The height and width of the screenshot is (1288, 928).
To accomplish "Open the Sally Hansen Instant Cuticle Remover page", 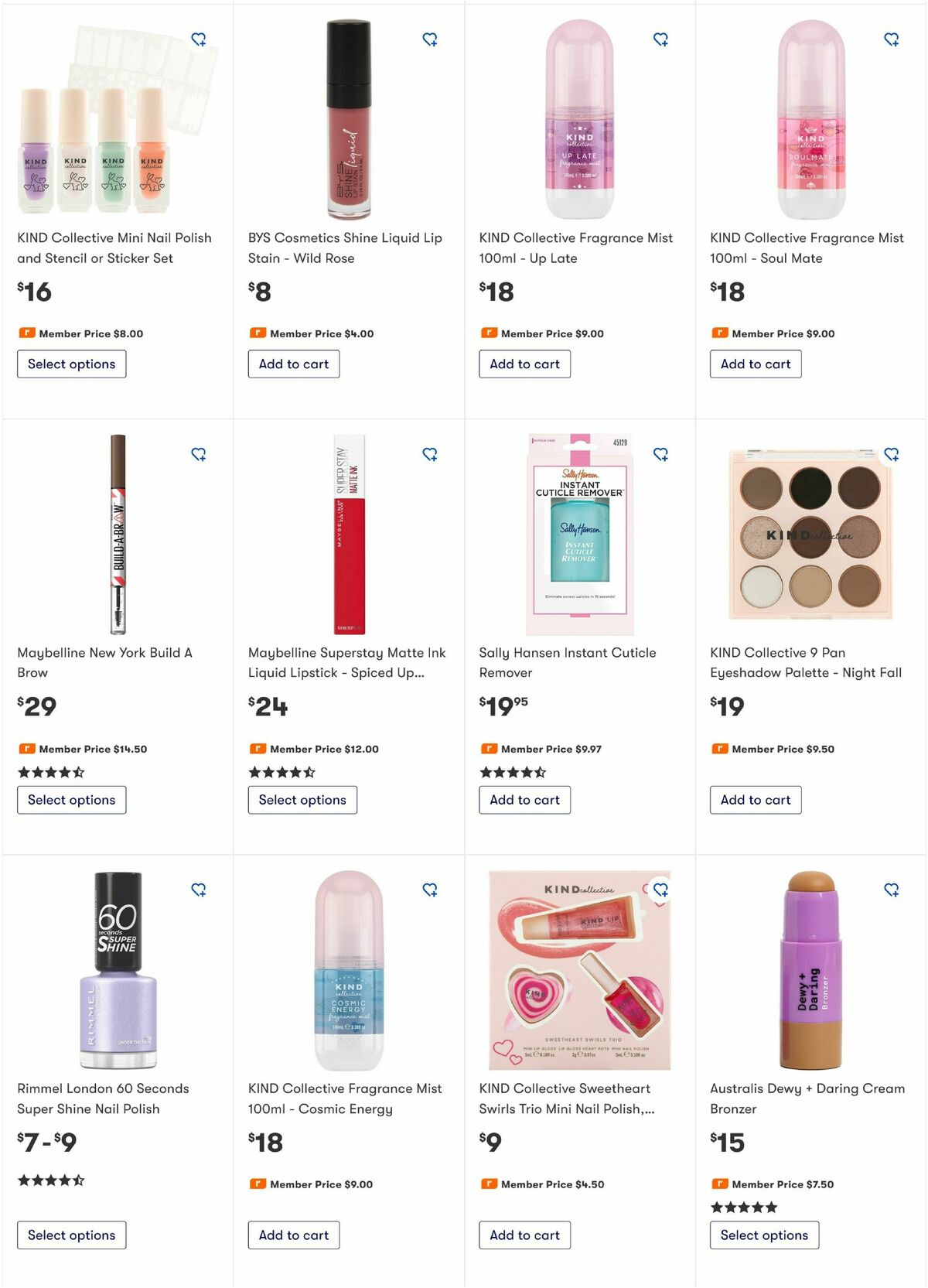I will [x=568, y=662].
